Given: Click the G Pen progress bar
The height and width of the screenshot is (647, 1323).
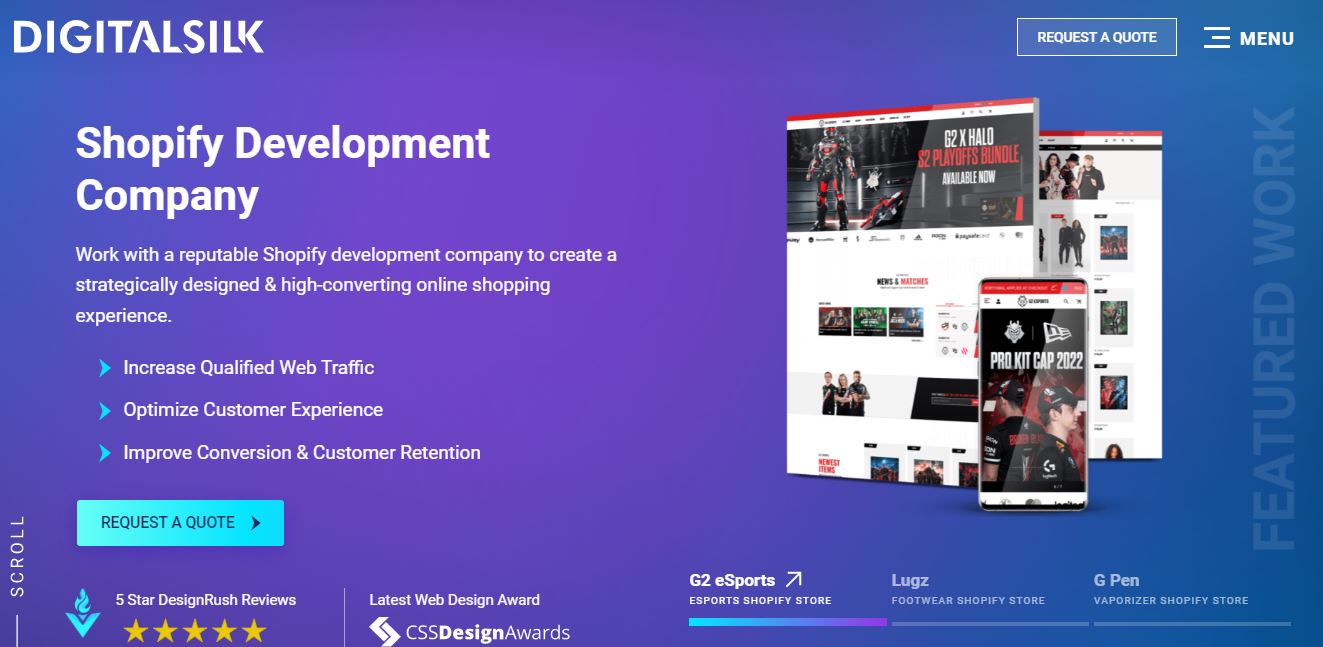Looking at the screenshot, I should tap(1192, 623).
